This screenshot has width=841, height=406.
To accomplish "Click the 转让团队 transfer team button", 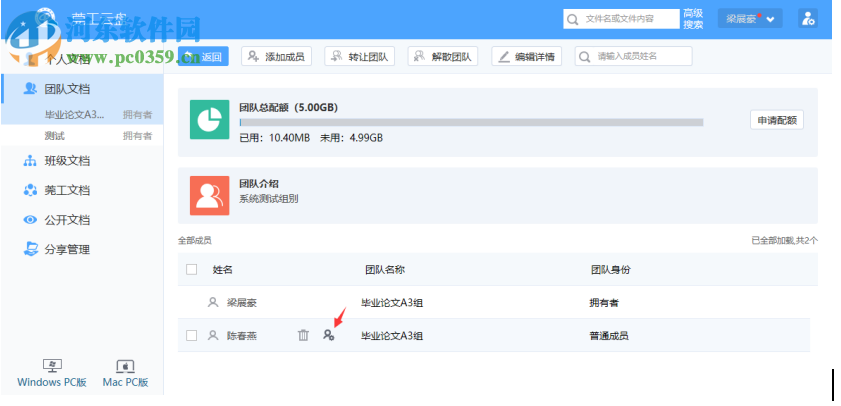I will [359, 56].
